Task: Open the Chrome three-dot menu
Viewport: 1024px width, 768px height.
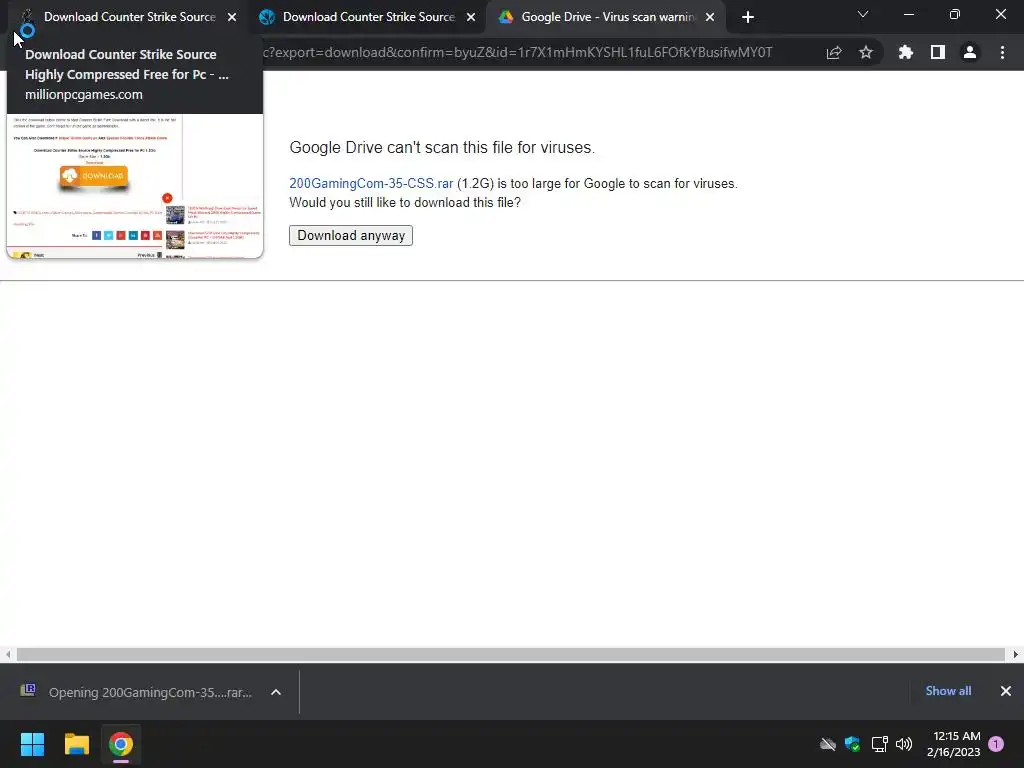Action: click(1002, 52)
